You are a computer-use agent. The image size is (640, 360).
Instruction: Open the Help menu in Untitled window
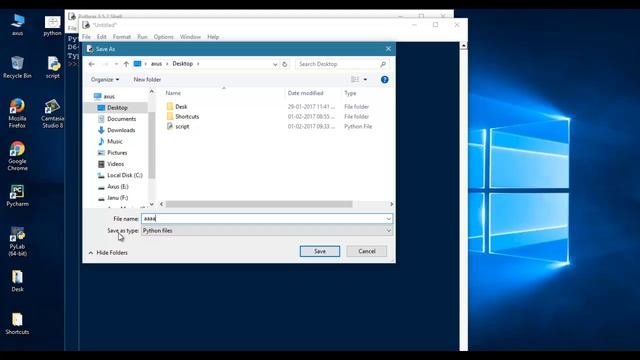pyautogui.click(x=213, y=37)
